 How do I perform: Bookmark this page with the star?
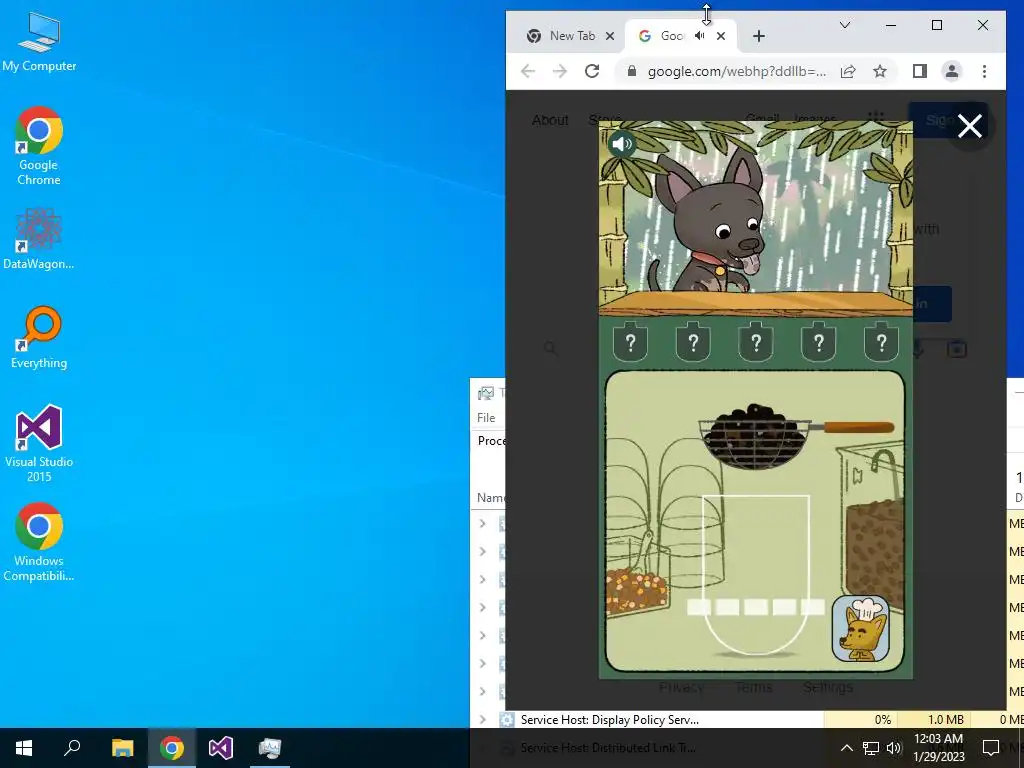[x=880, y=71]
